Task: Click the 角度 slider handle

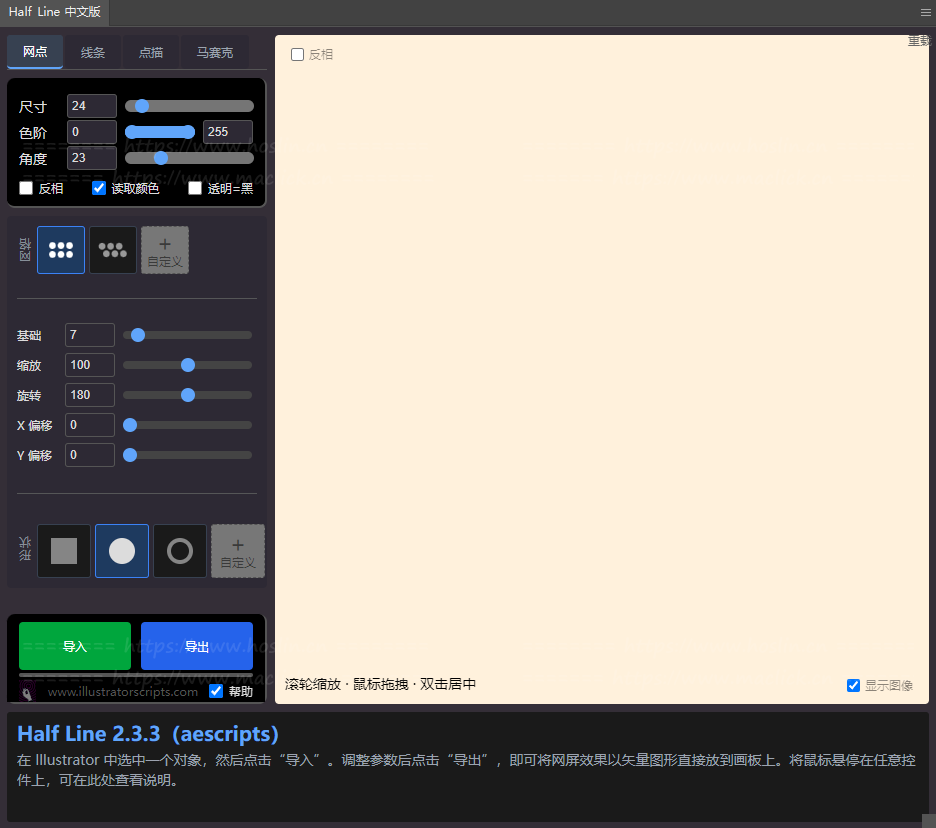Action: (x=161, y=158)
